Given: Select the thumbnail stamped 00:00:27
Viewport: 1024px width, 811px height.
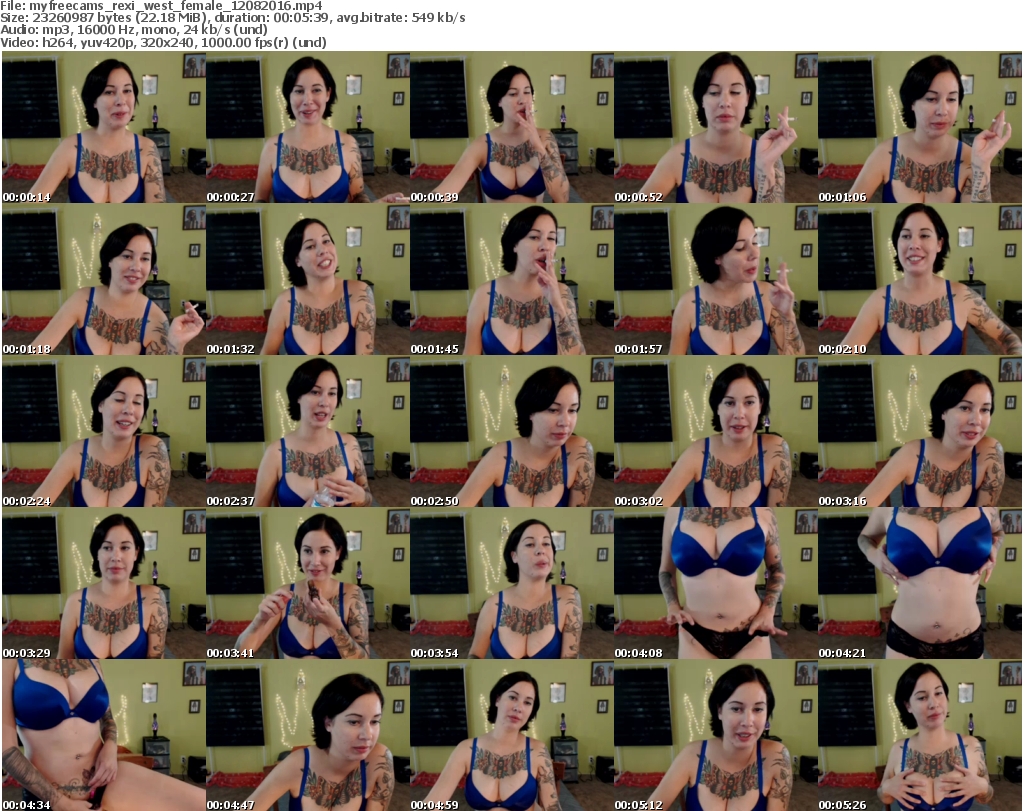Looking at the screenshot, I should coord(308,127).
